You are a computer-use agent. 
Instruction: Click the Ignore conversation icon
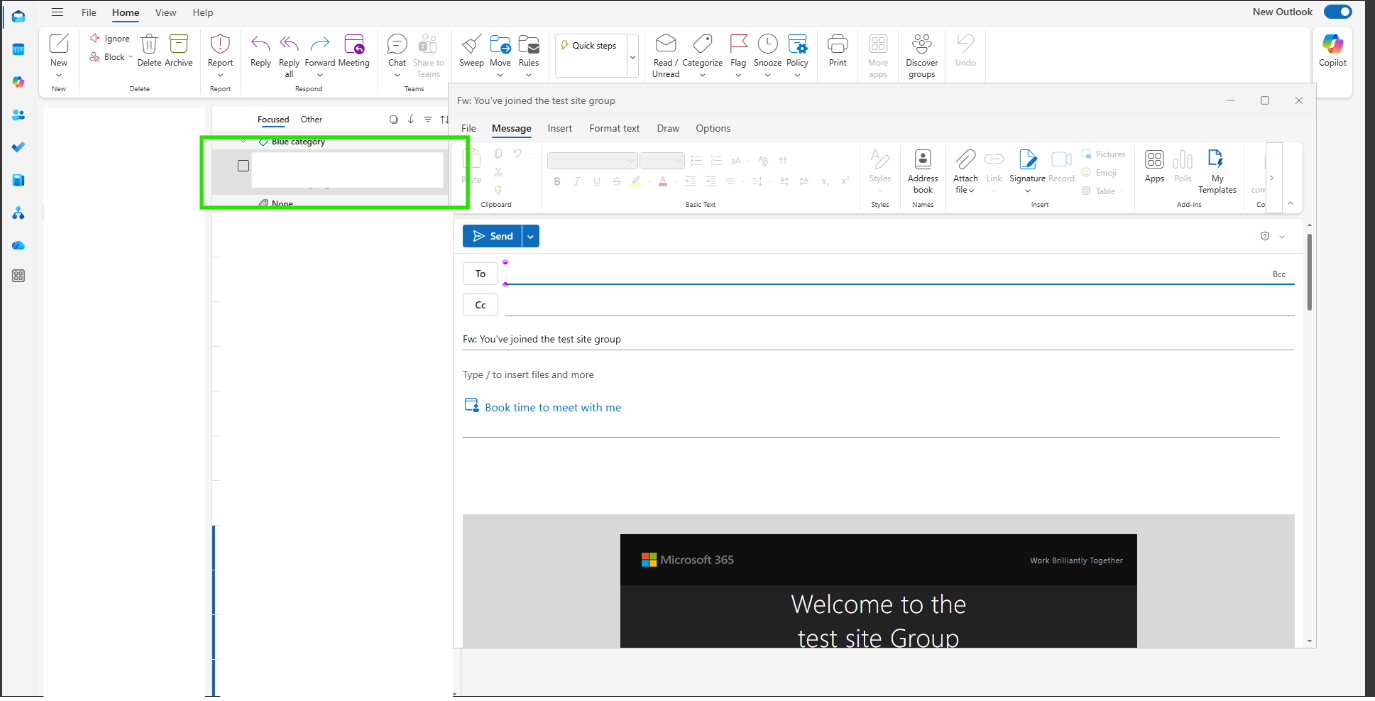pyautogui.click(x=110, y=38)
